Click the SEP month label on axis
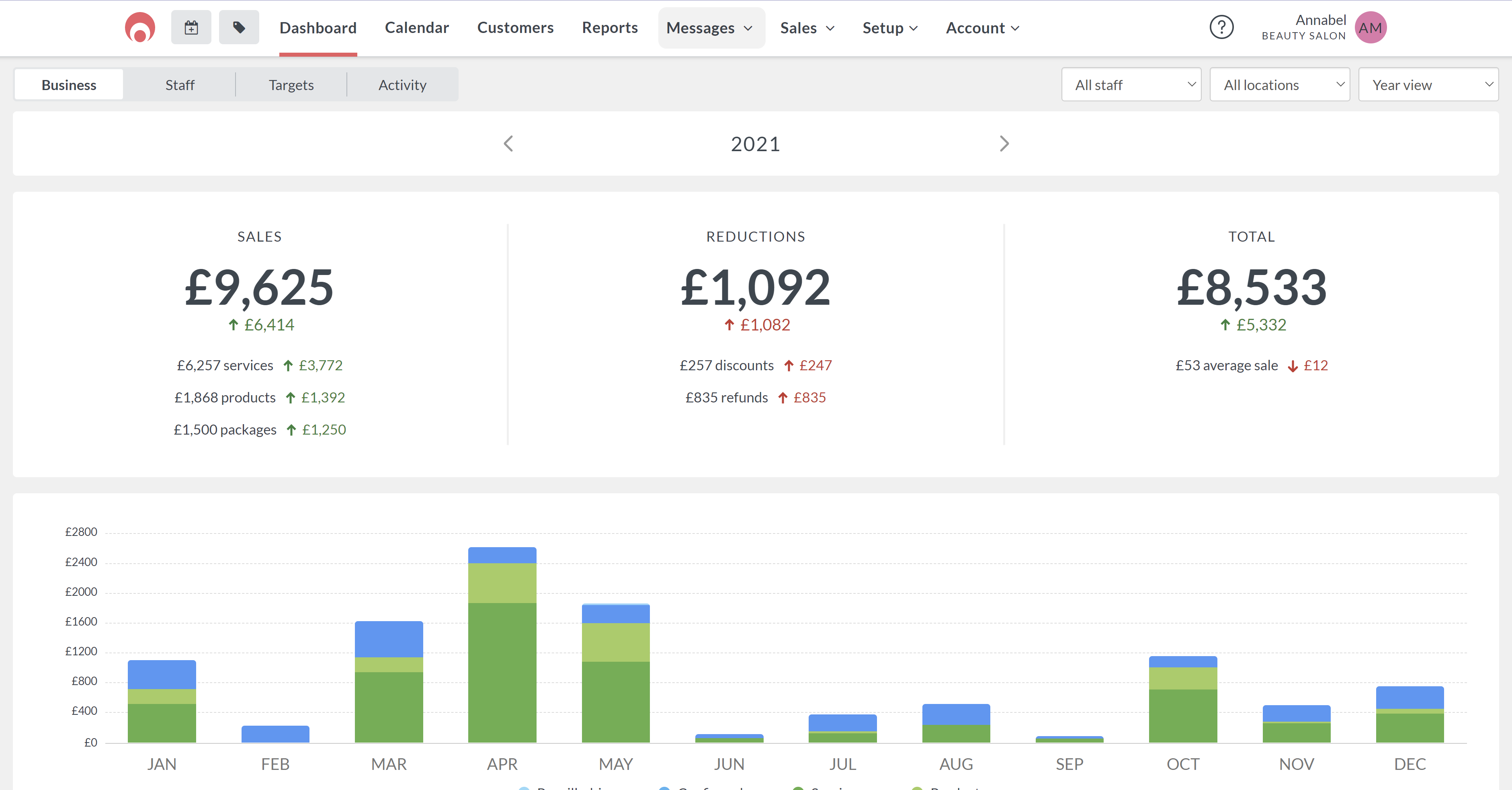This screenshot has width=1512, height=790. (x=1069, y=764)
